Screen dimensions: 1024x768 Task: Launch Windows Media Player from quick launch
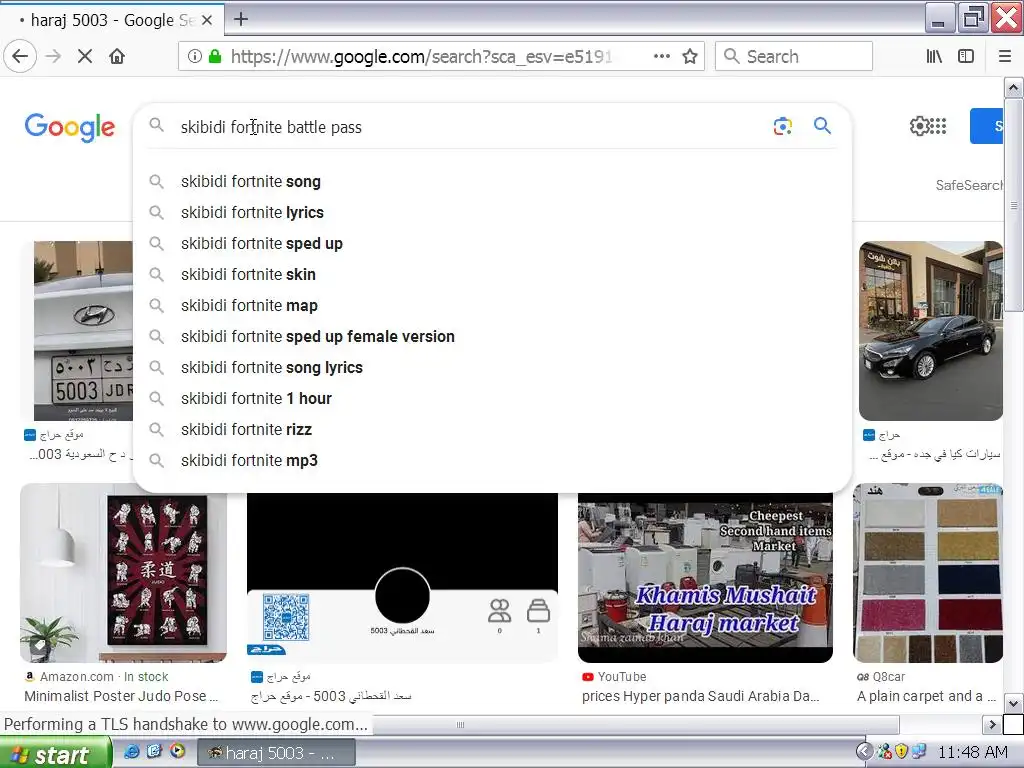point(177,752)
